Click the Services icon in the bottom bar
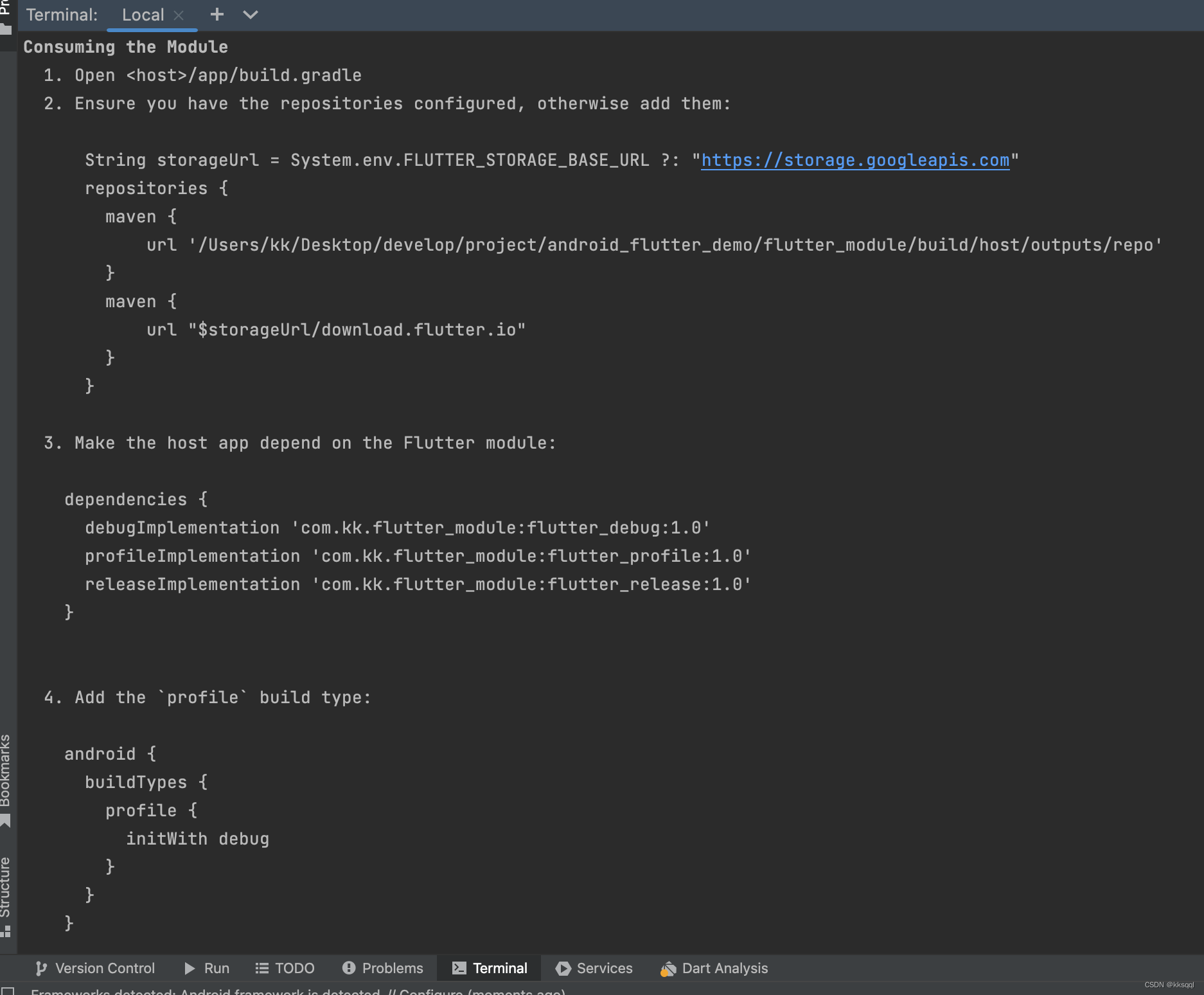 pyautogui.click(x=563, y=968)
